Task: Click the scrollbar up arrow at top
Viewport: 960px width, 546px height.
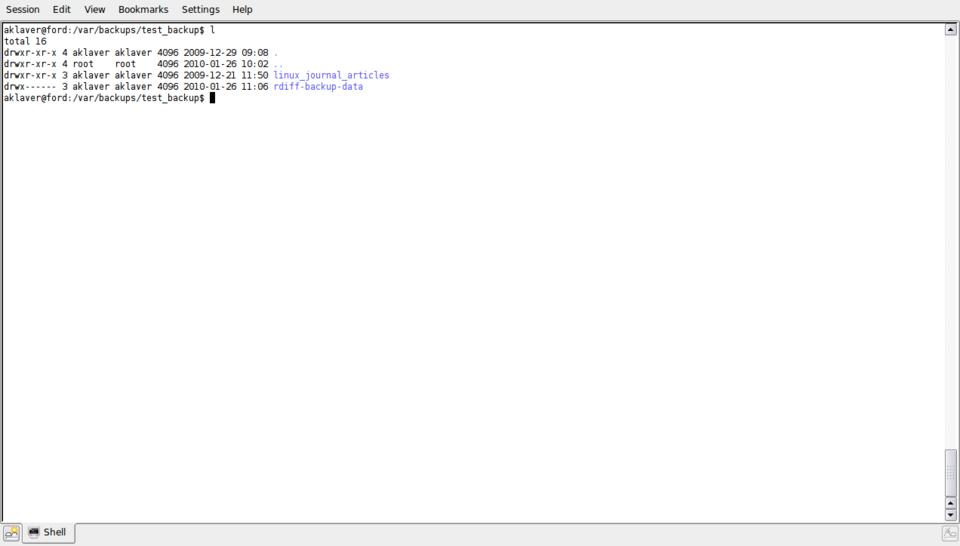Action: (x=950, y=29)
